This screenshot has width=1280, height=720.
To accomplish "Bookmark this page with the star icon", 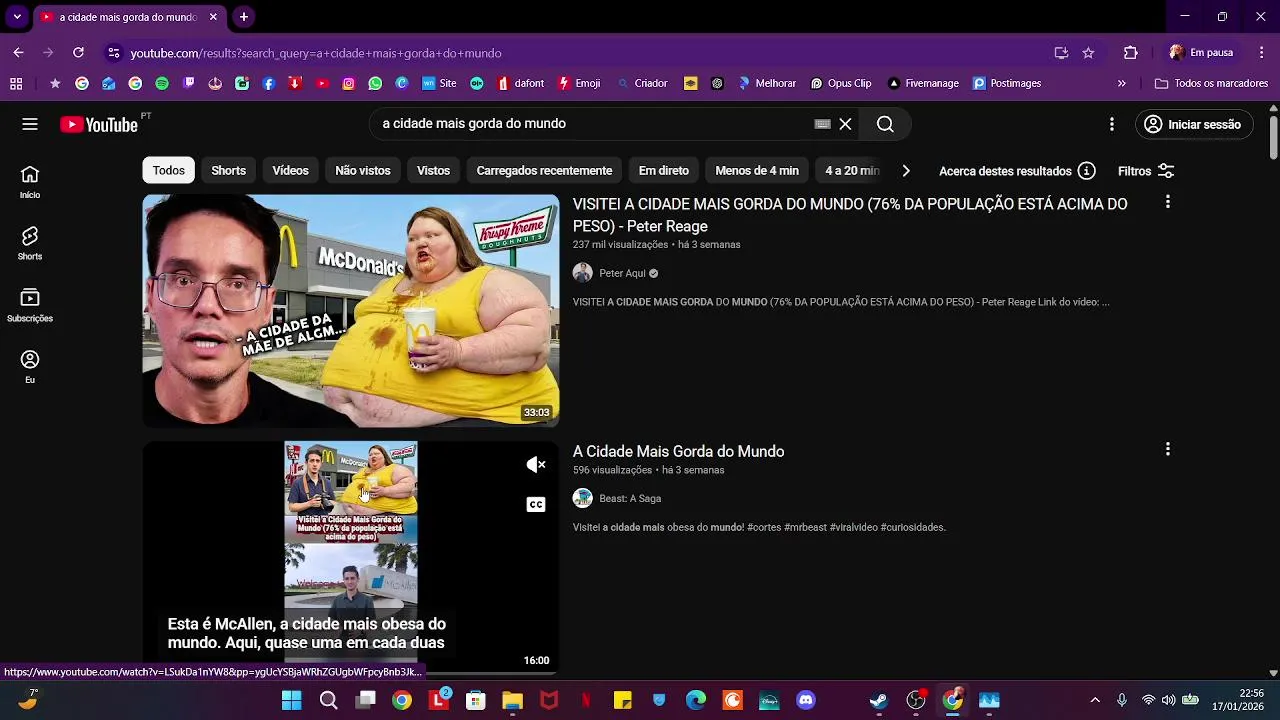I will click(1088, 53).
